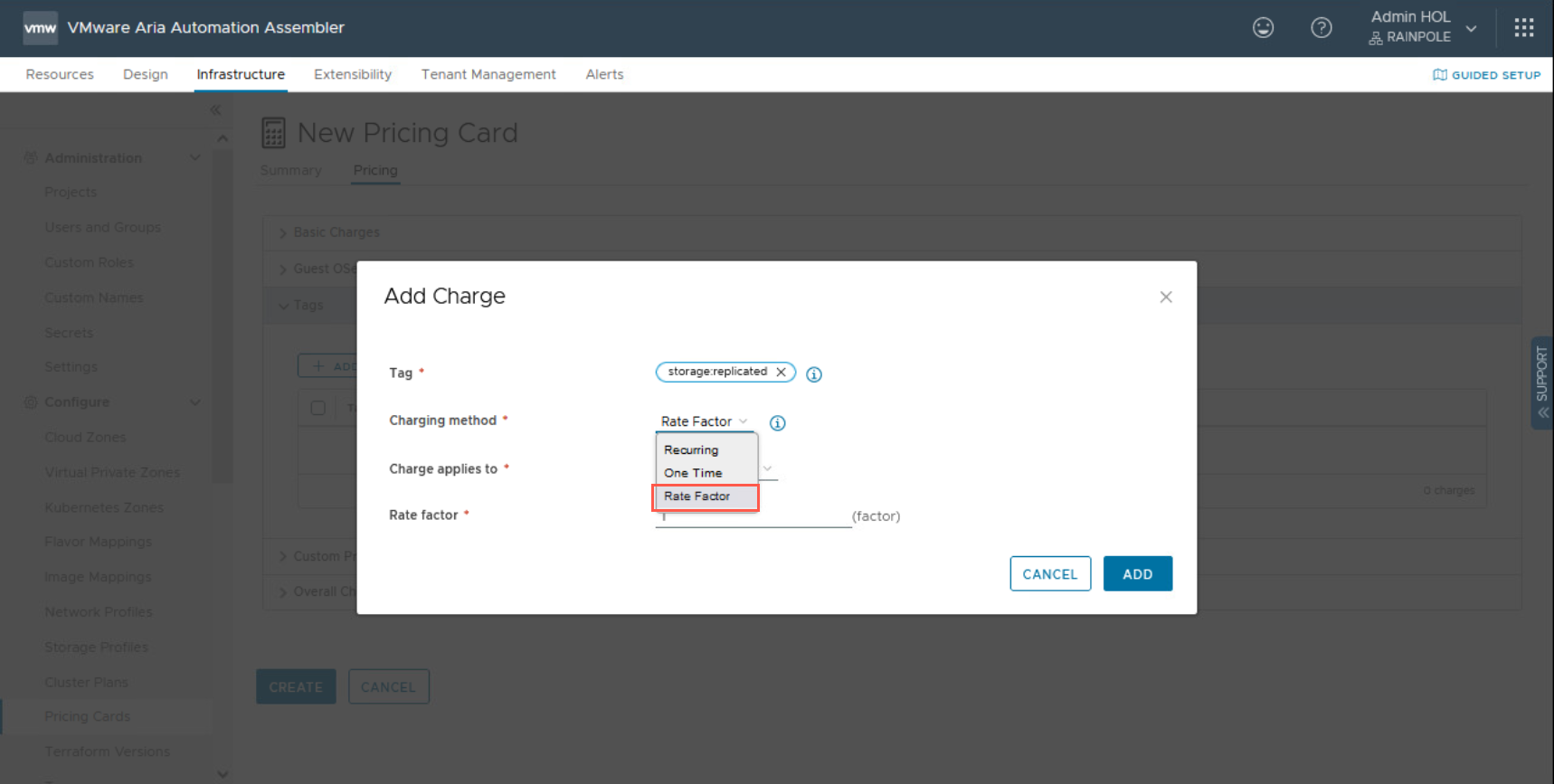Cancel the Add Charge dialog
The width and height of the screenshot is (1554, 784).
pyautogui.click(x=1049, y=574)
